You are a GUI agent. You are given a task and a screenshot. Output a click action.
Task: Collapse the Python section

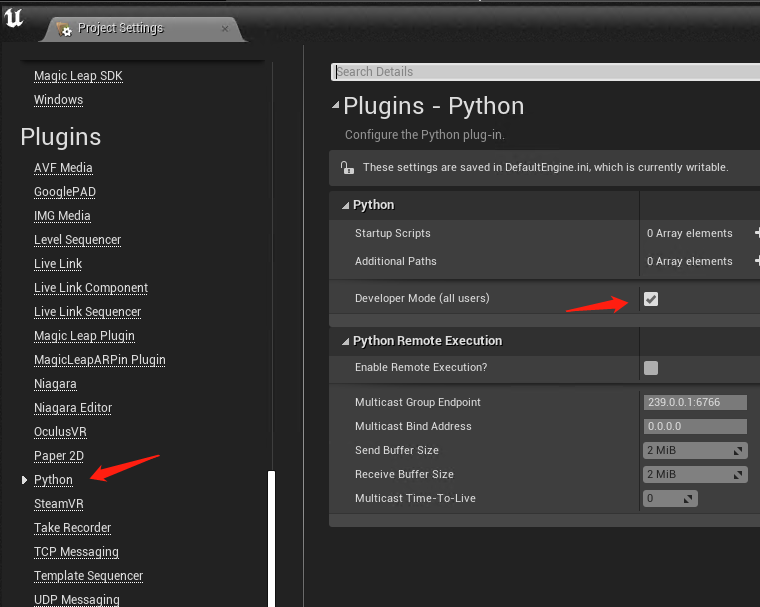(345, 206)
